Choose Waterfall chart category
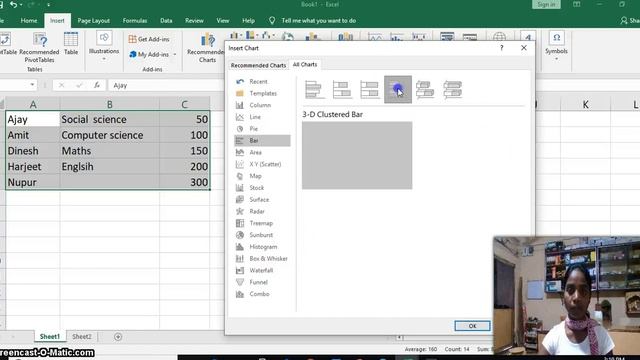This screenshot has width=640, height=360. tap(262, 271)
